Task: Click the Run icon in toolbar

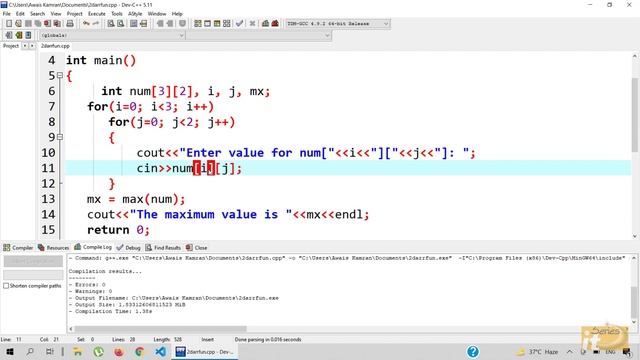Action: pyautogui.click(x=207, y=24)
